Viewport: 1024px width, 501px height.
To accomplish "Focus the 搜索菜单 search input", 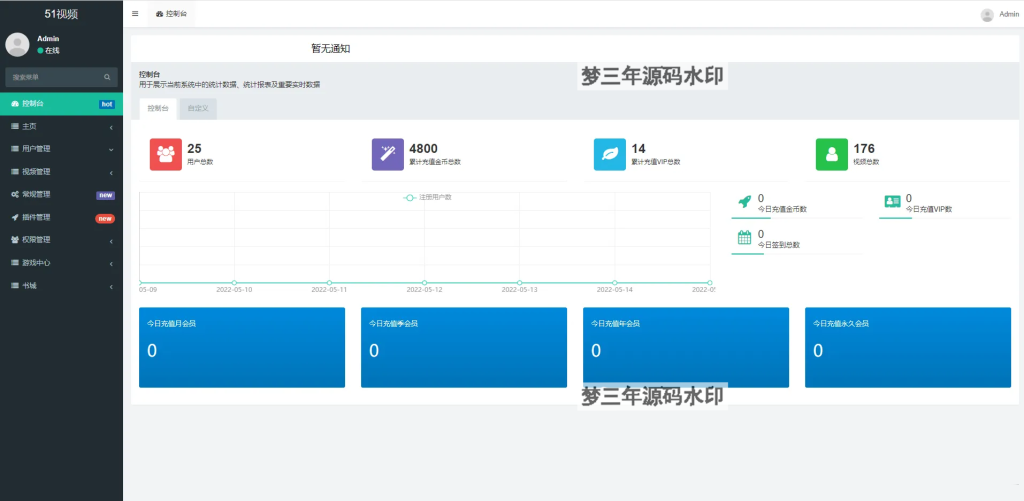I will (x=61, y=77).
